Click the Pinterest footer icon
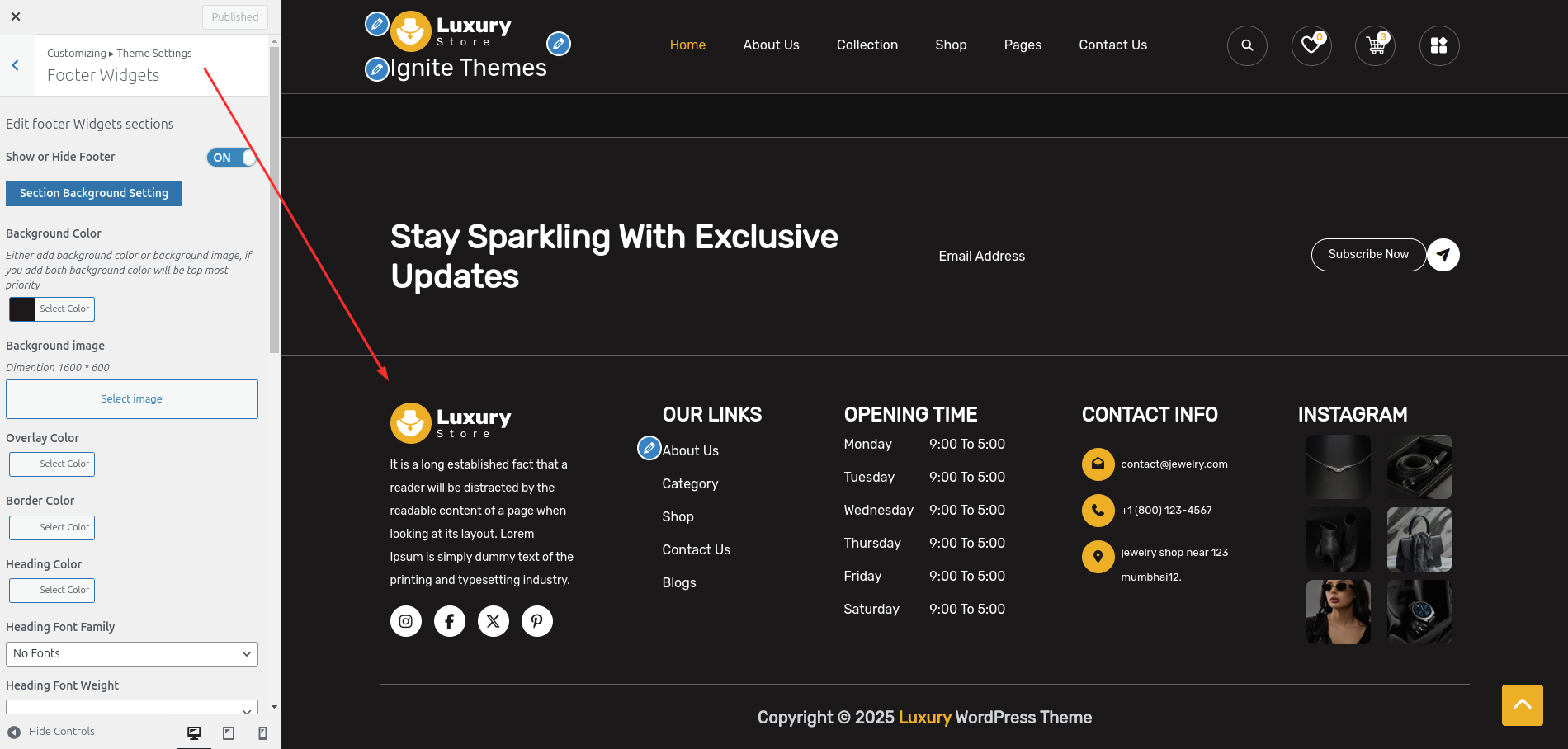1568x749 pixels. tap(536, 620)
